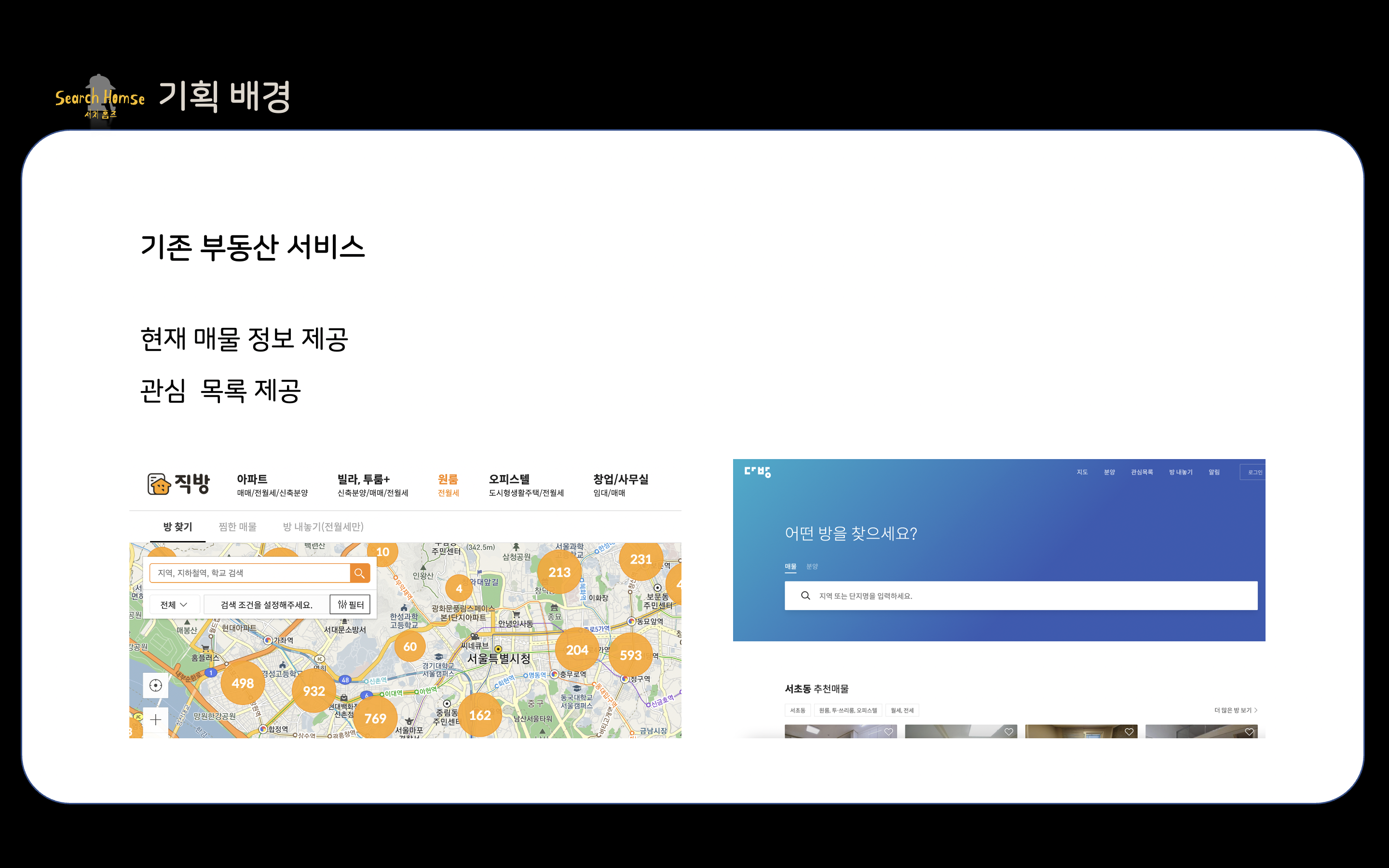1389x868 pixels.
Task: Click the 지역 또는 단지명 search field
Action: (x=1021, y=596)
